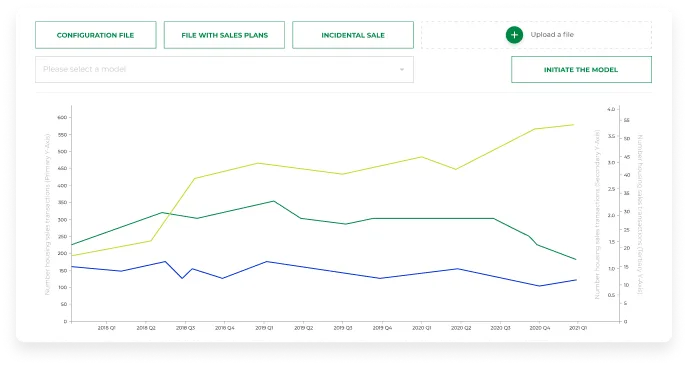This screenshot has width=688, height=367.
Task: Click the Primary Y-Axis title
Action: tap(47, 214)
